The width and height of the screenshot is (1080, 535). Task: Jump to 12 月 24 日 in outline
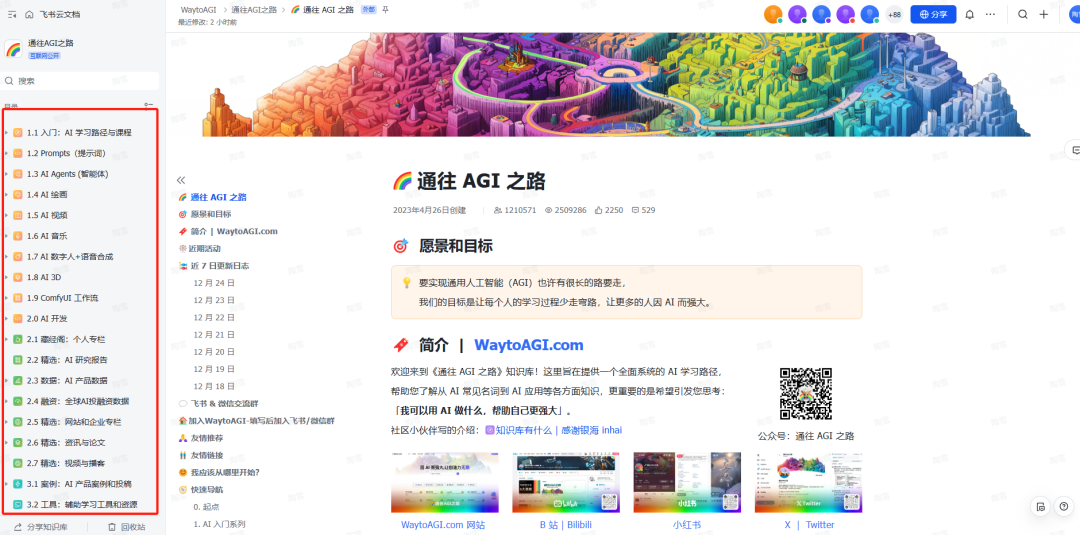point(214,283)
